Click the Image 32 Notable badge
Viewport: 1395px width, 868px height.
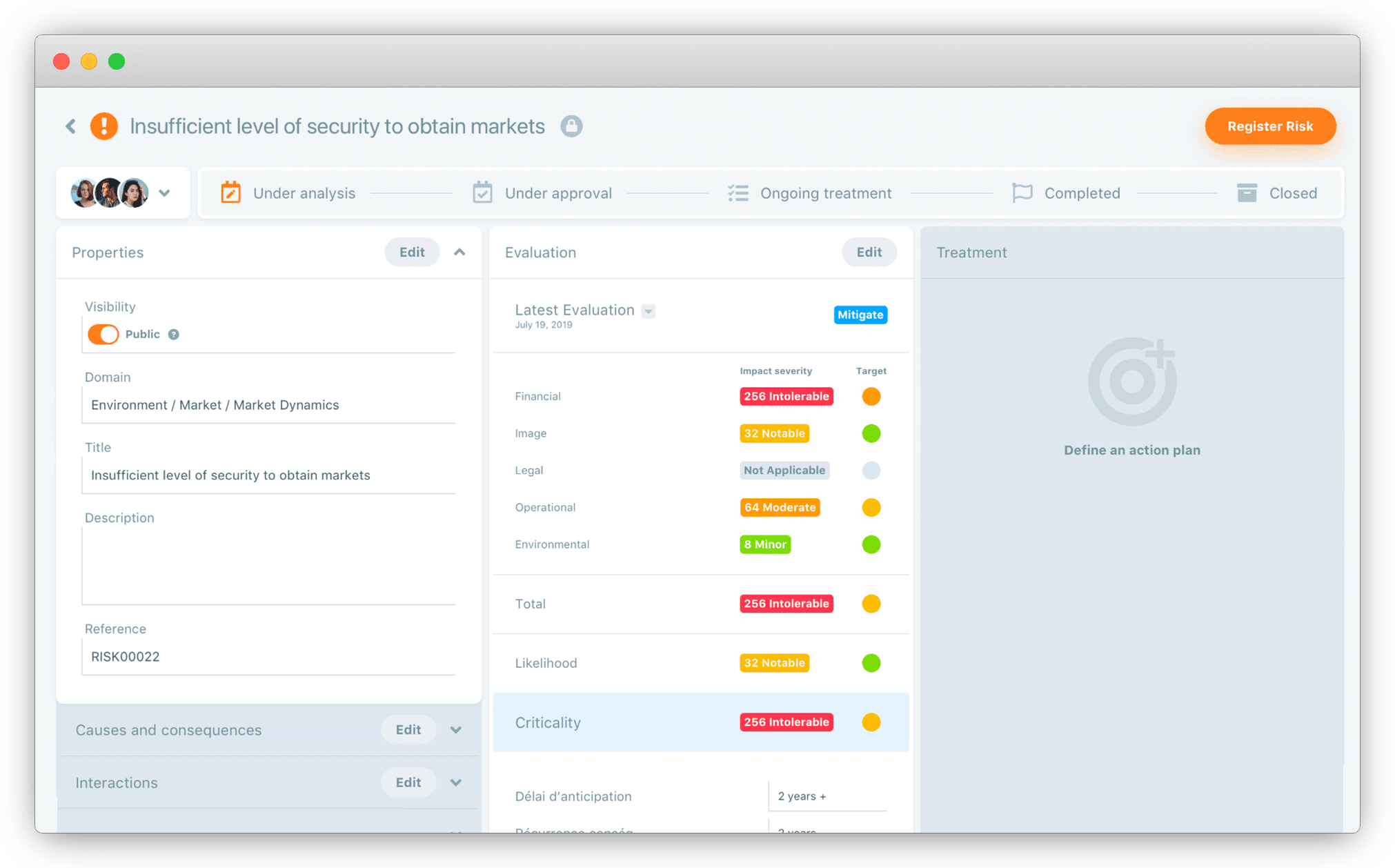[x=774, y=433]
